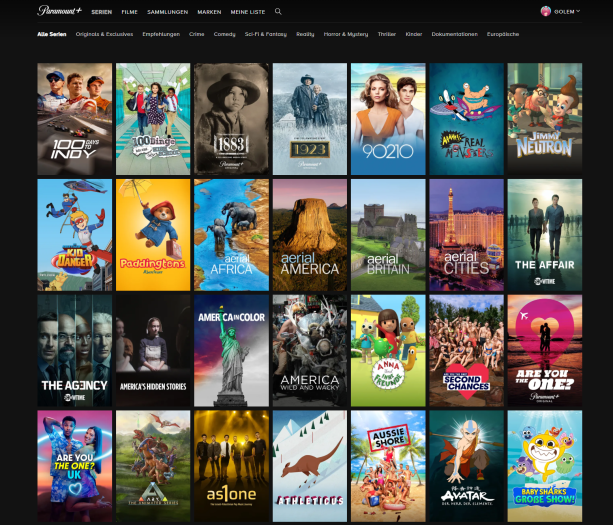Open the As One poster
Image resolution: width=613 pixels, height=525 pixels.
[x=231, y=466]
